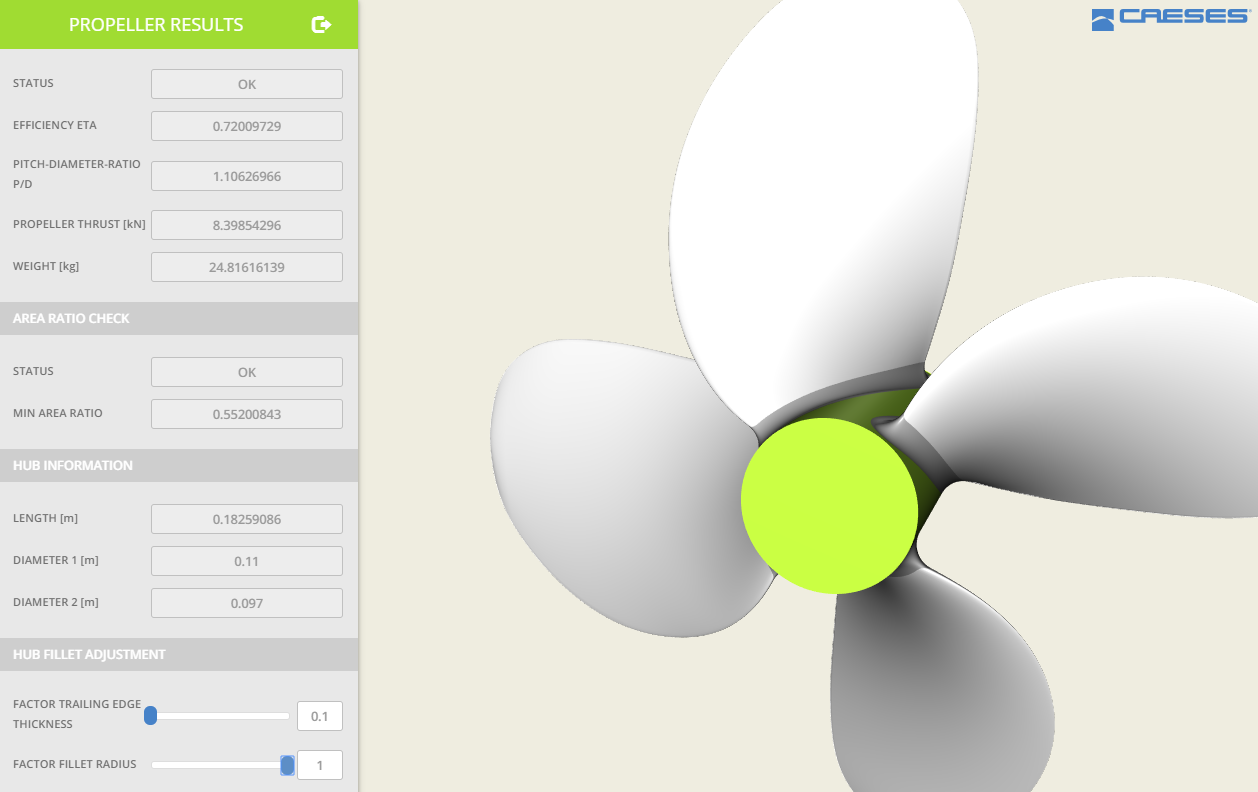1258x792 pixels.
Task: Click the propeller Status OK field
Action: pos(247,84)
